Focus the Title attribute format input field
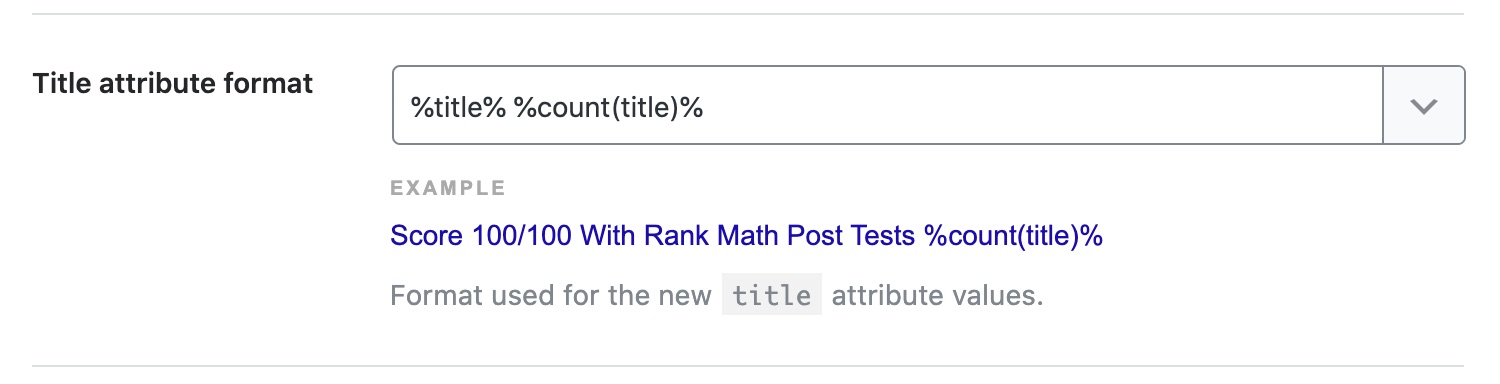This screenshot has width=1500, height=384. (887, 106)
